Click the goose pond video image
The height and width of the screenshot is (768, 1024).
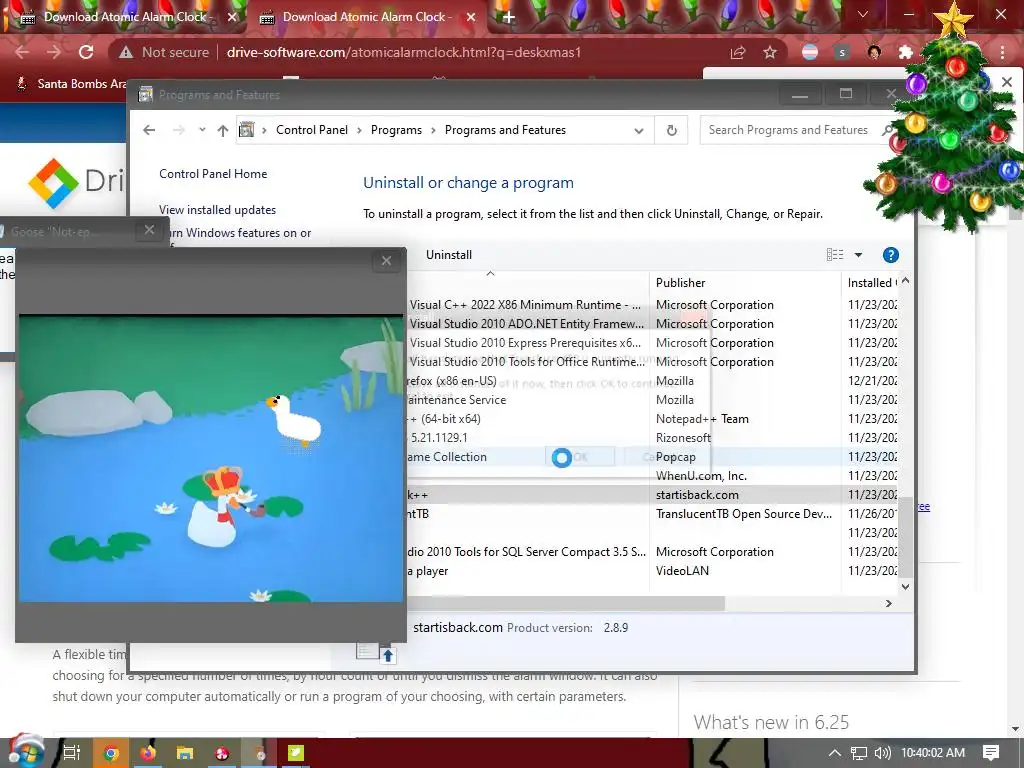pyautogui.click(x=211, y=458)
